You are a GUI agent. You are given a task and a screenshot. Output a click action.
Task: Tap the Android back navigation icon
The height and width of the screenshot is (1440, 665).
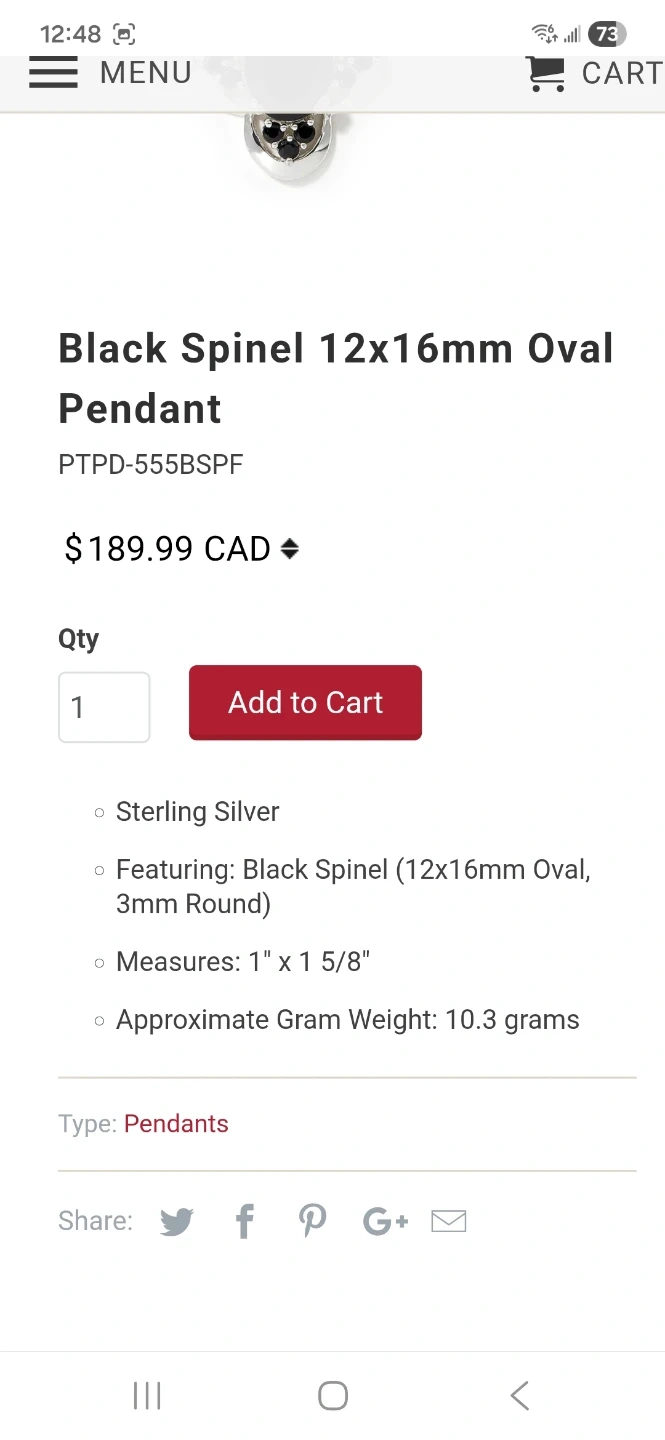tap(519, 1395)
